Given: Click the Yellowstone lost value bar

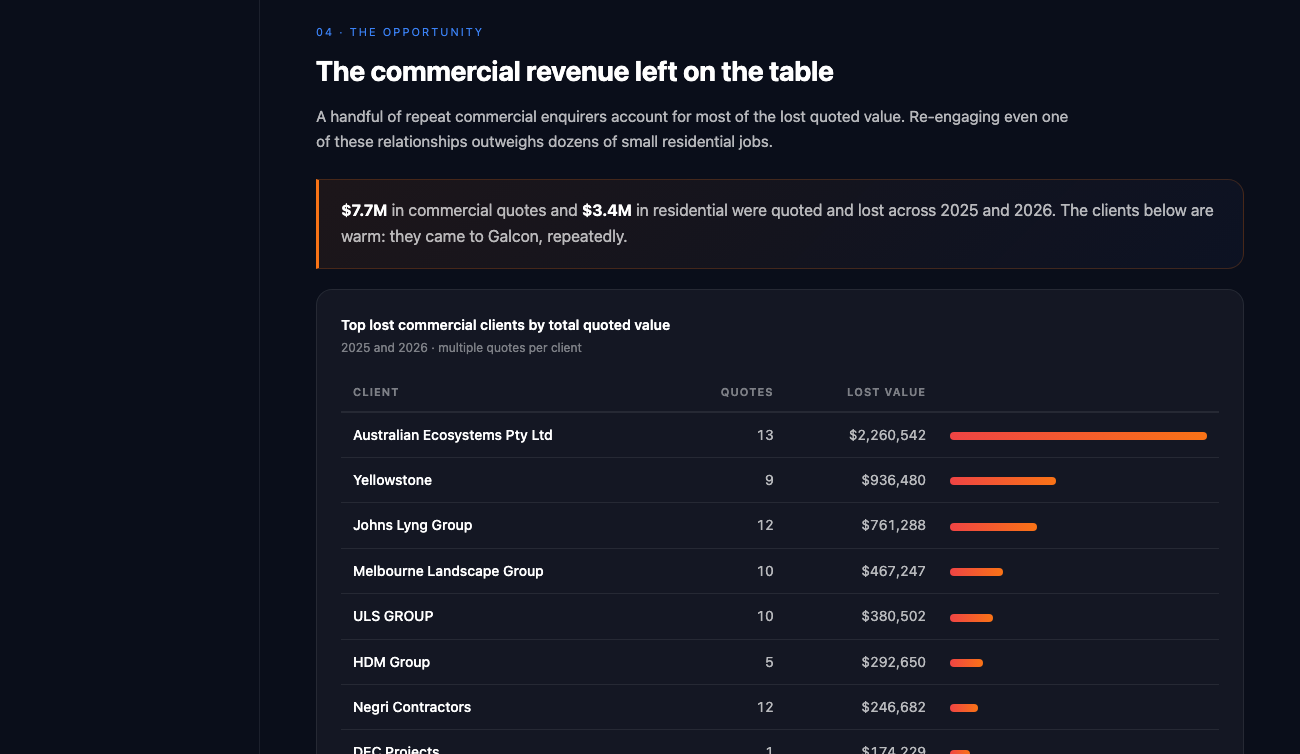Looking at the screenshot, I should (x=1003, y=481).
